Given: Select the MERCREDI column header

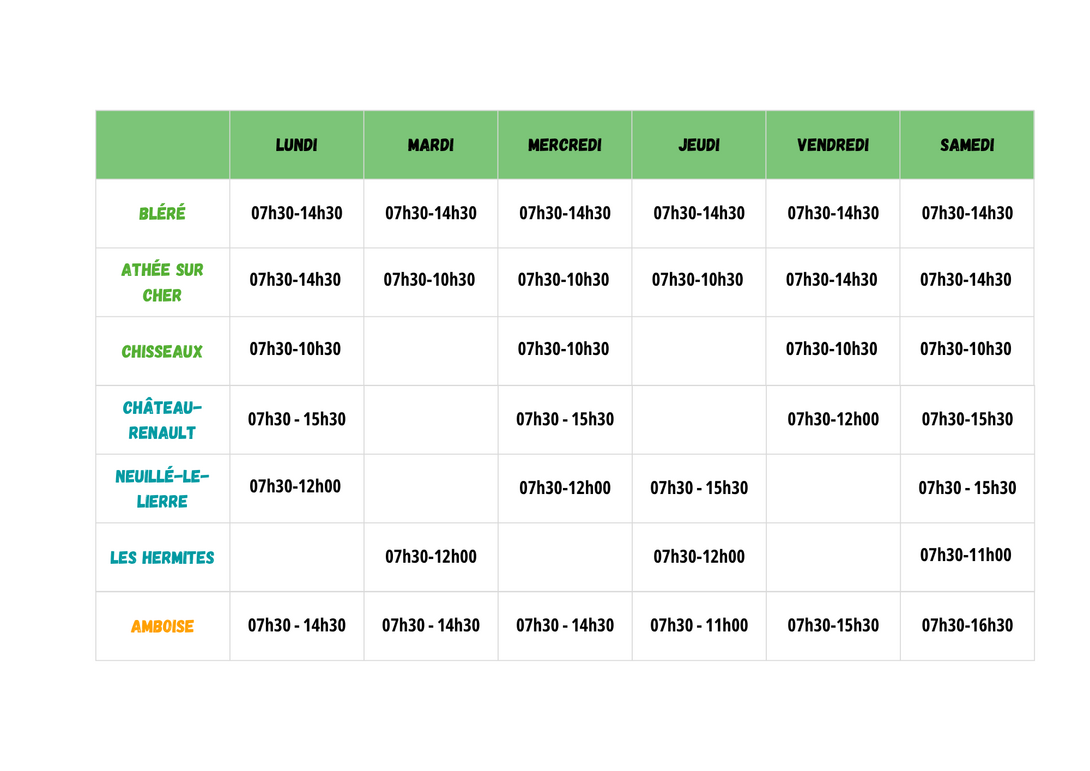Looking at the screenshot, I should tap(564, 145).
